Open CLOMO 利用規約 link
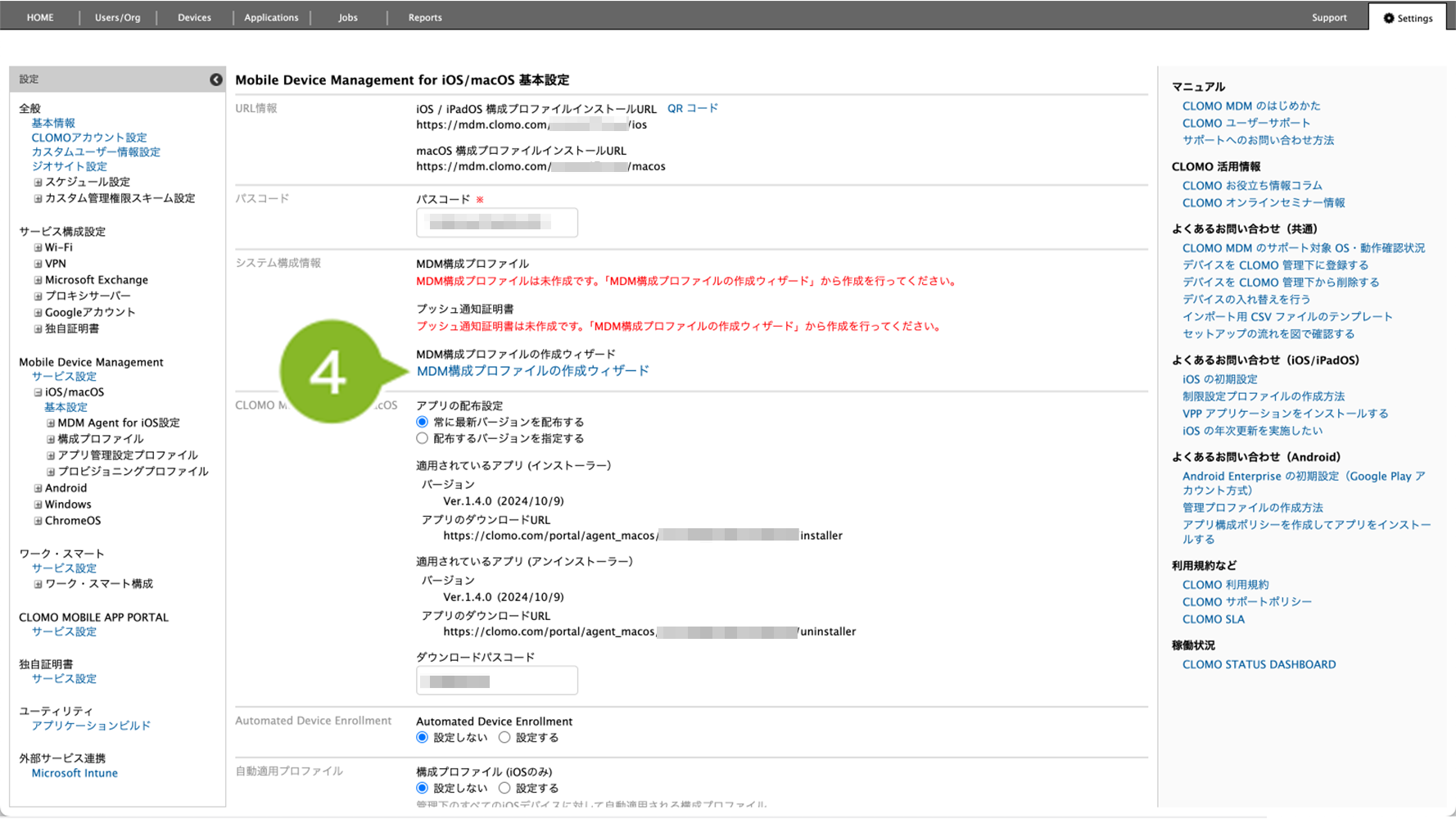This screenshot has width=1456, height=819. coord(1225,585)
